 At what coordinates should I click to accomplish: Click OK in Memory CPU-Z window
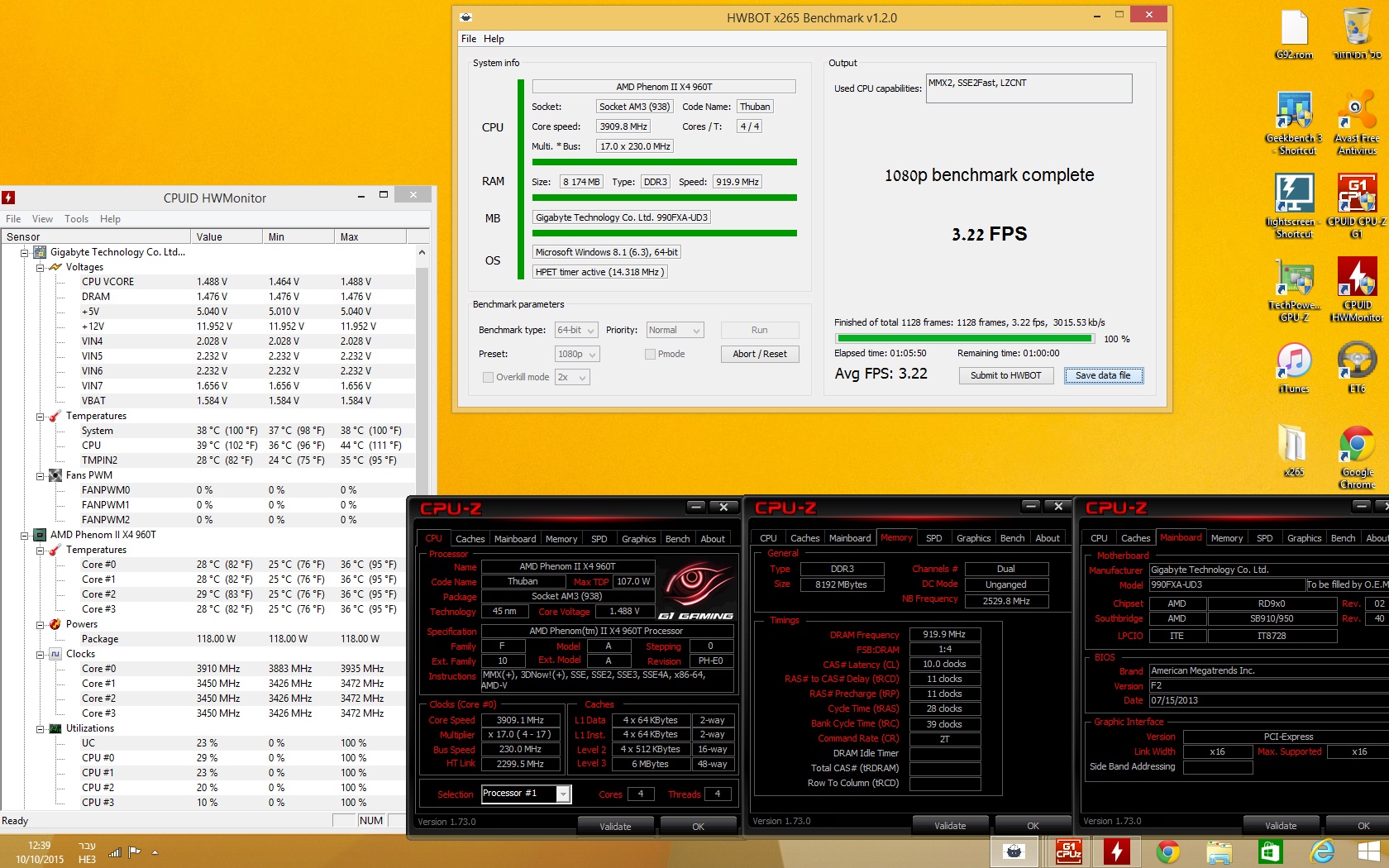[x=1033, y=825]
